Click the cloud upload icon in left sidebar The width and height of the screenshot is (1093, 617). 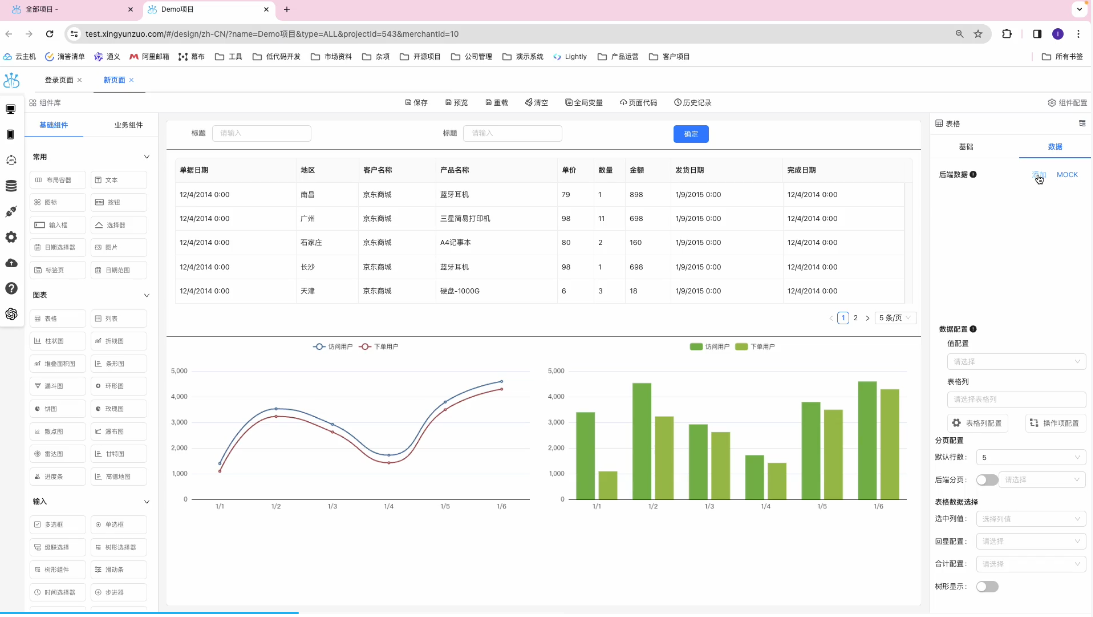click(x=11, y=262)
